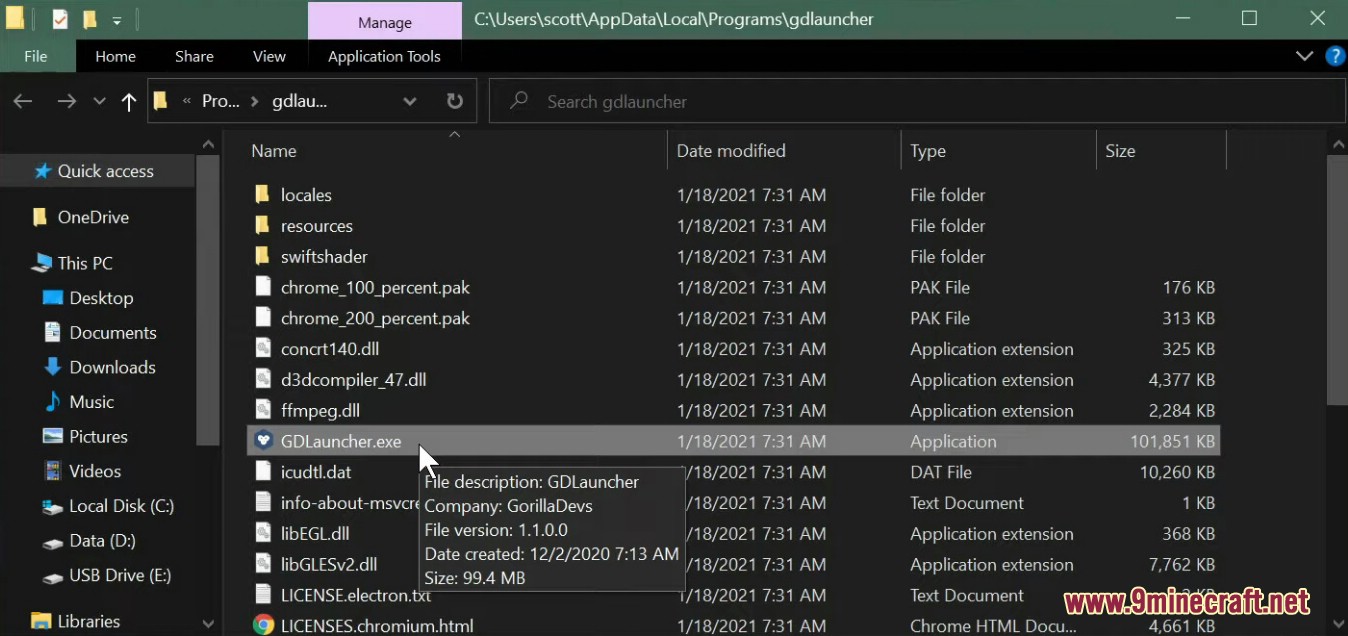Open Videos in the sidebar
This screenshot has height=636, width=1348.
pos(95,471)
